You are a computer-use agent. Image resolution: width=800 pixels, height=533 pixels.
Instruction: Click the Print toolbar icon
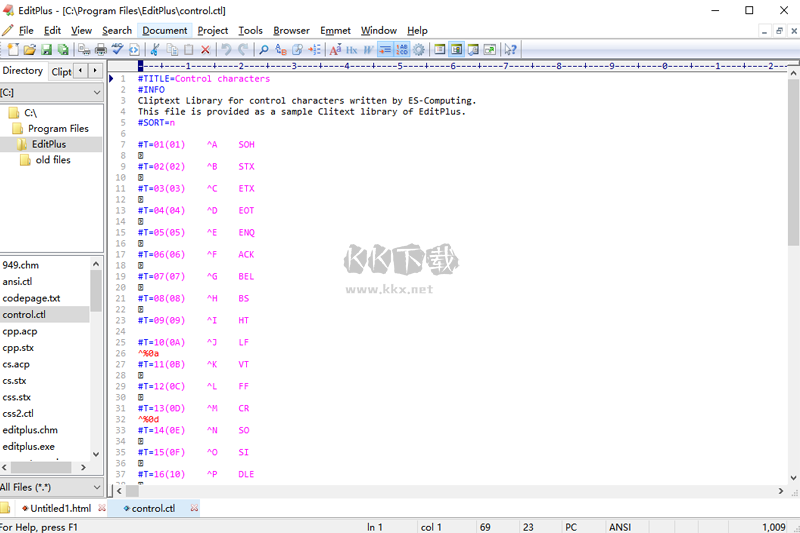pyautogui.click(x=101, y=49)
